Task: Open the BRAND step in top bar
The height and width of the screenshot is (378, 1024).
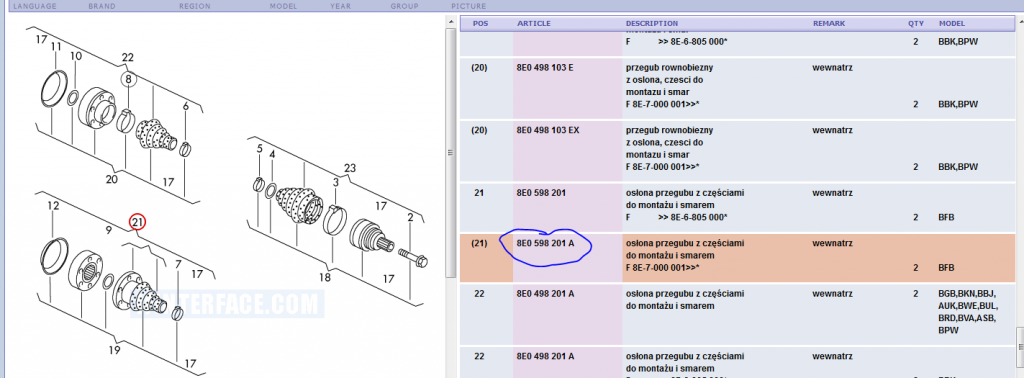Action: coord(102,6)
